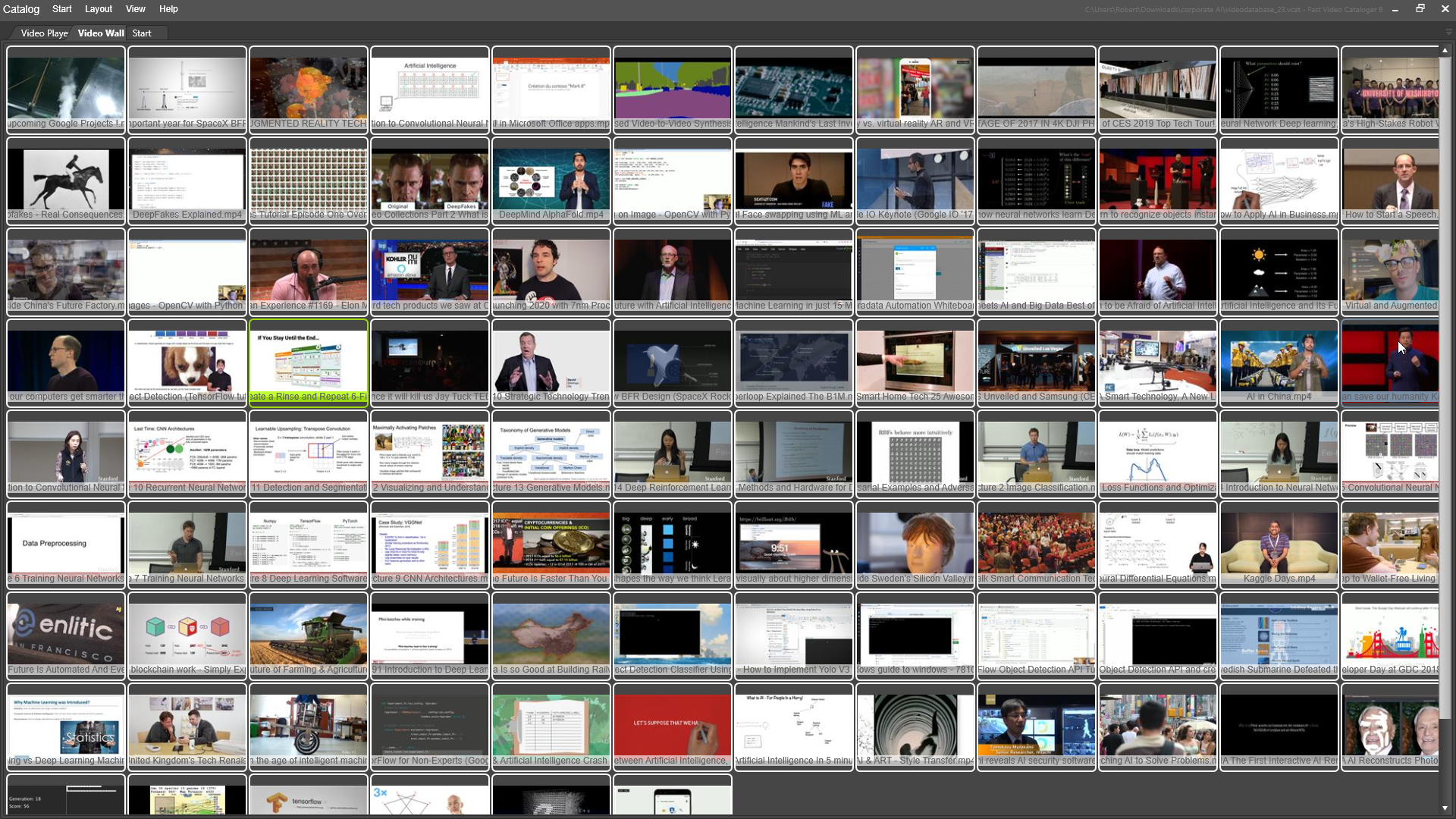Viewport: 1456px width, 819px height.
Task: Select the enlitic San Francisco video thumbnail
Action: click(66, 635)
